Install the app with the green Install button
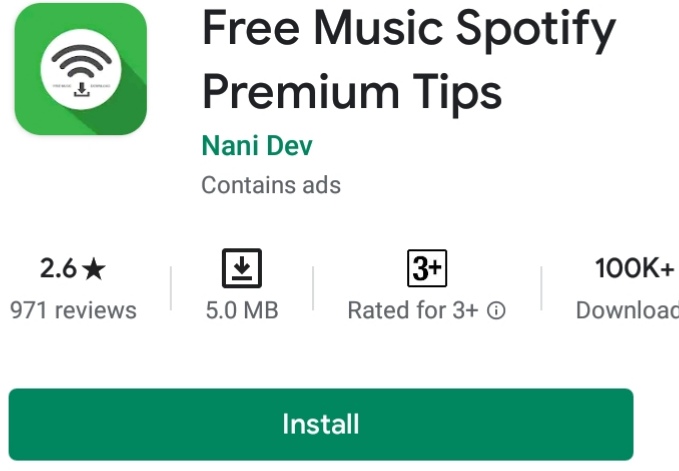679x471 pixels. 321,424
